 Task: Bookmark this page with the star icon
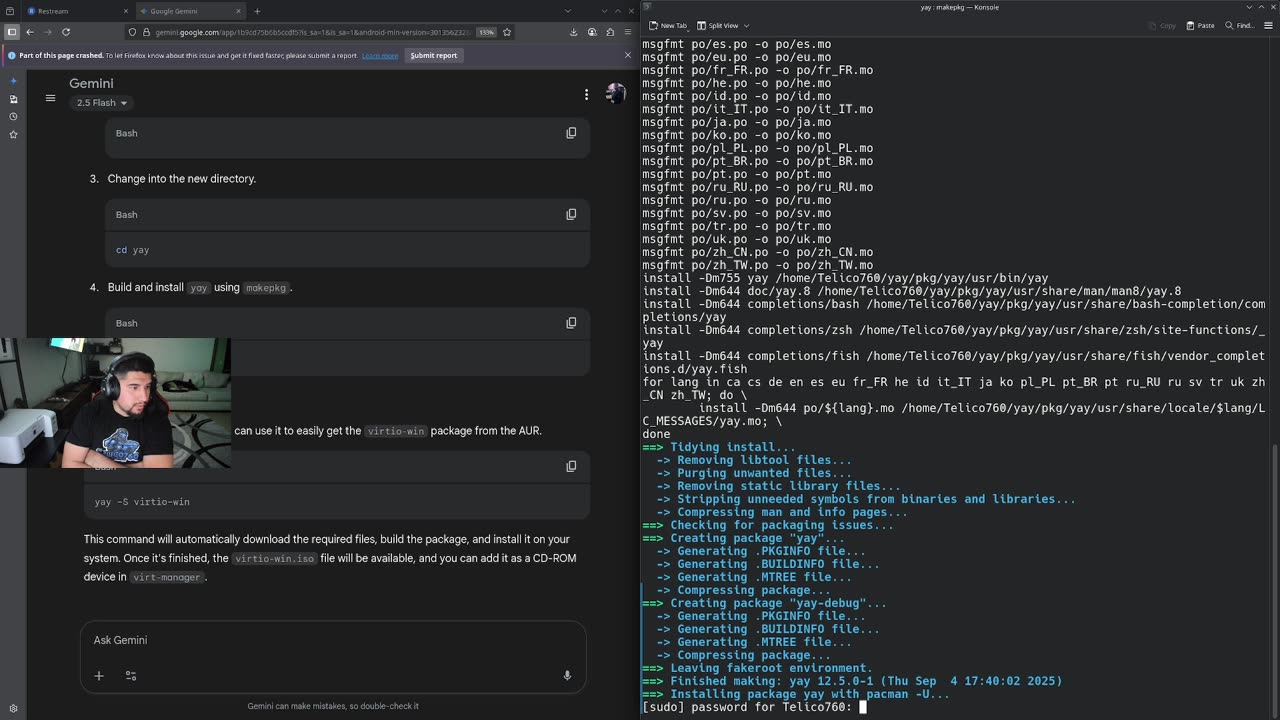507,32
